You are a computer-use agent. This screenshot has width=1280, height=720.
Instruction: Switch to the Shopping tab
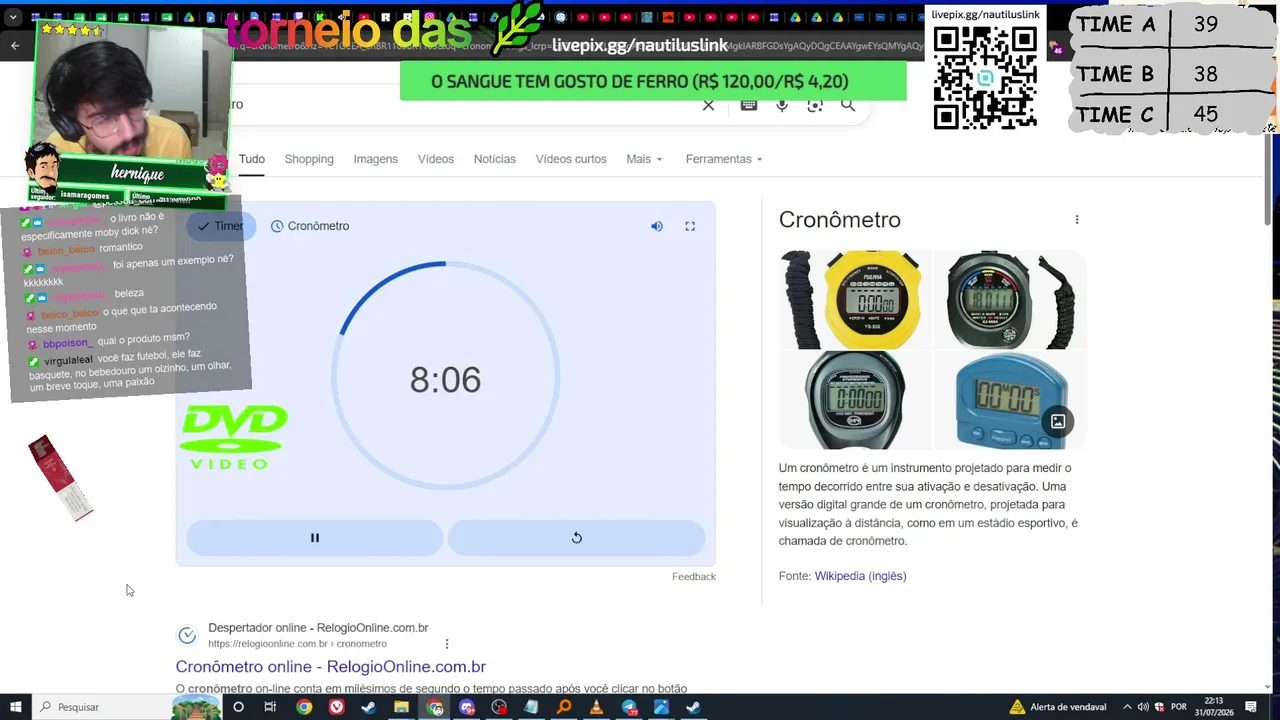click(309, 159)
